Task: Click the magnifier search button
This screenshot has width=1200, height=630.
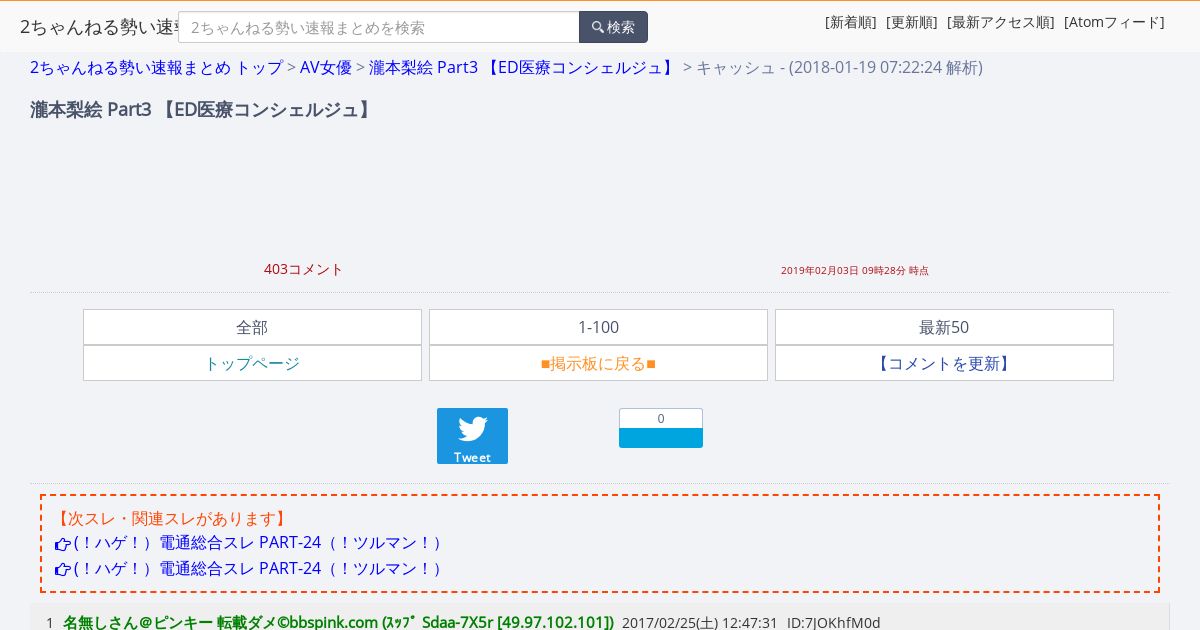Action: point(613,27)
